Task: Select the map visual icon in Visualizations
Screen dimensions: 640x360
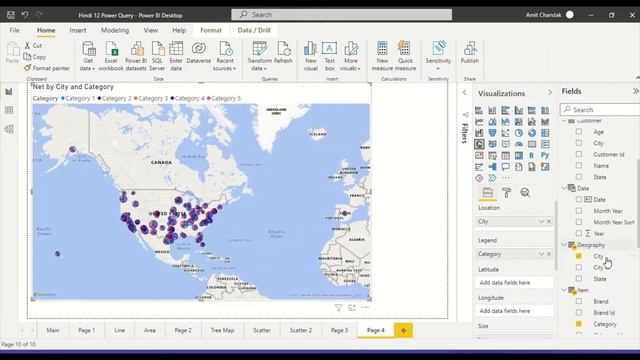Action: 479,144
